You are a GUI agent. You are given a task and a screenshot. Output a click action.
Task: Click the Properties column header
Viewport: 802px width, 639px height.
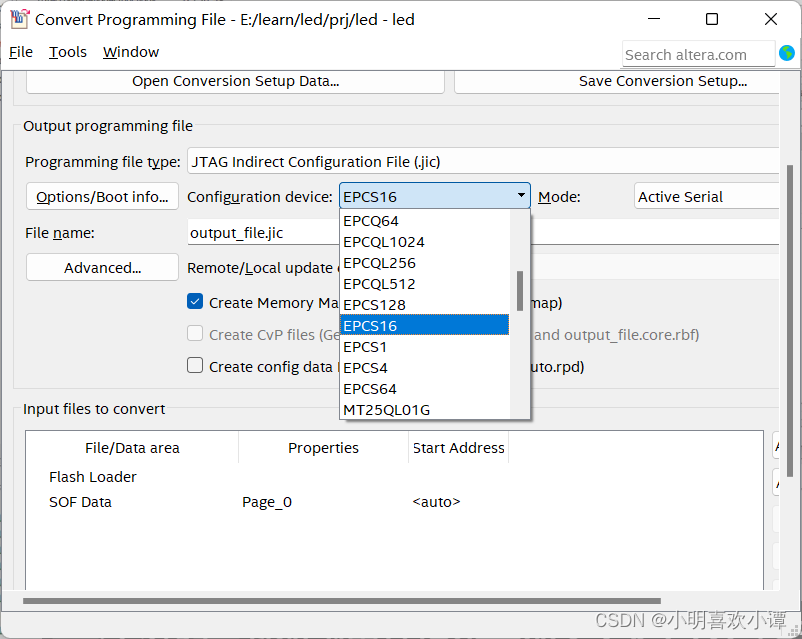(323, 448)
